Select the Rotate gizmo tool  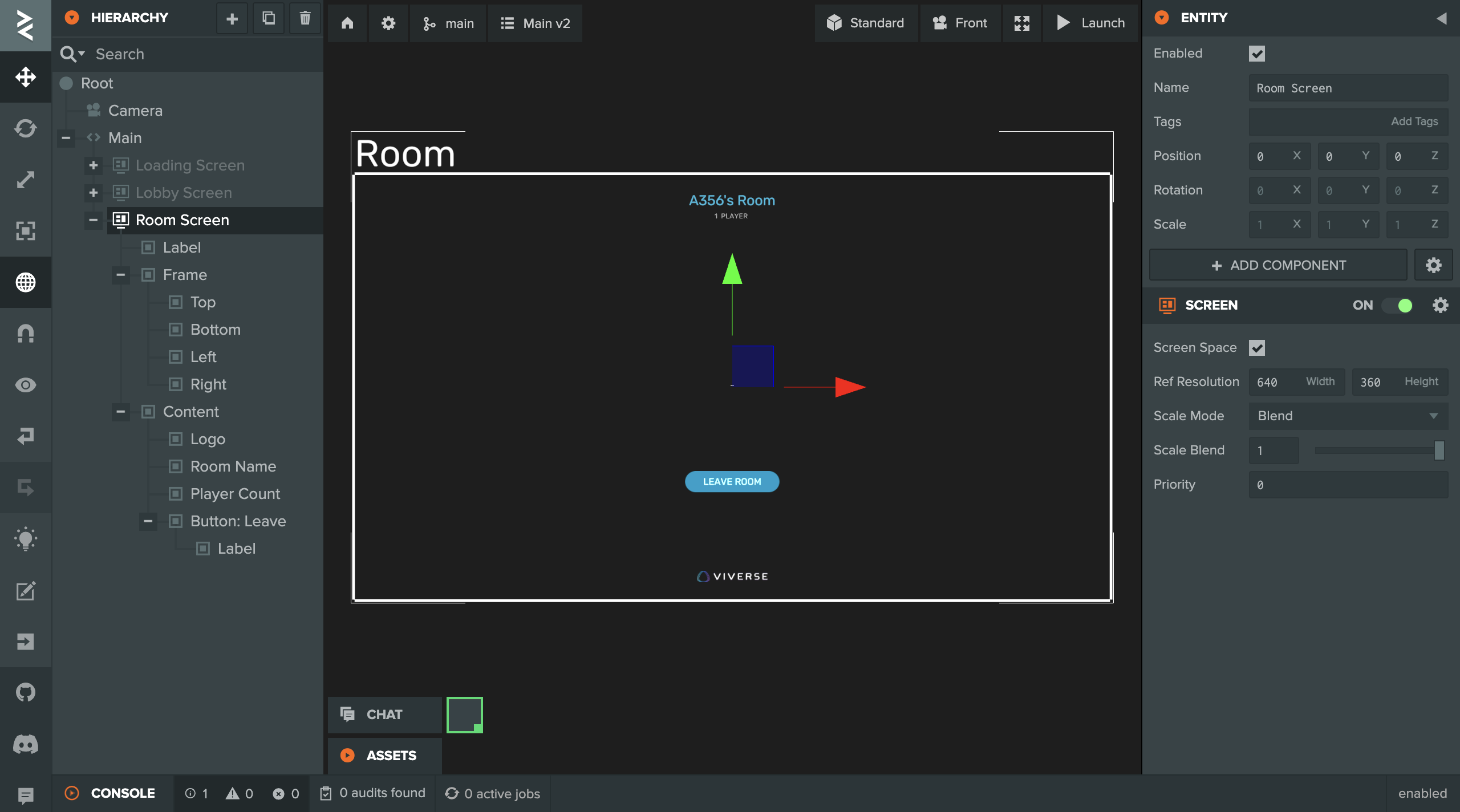point(26,128)
